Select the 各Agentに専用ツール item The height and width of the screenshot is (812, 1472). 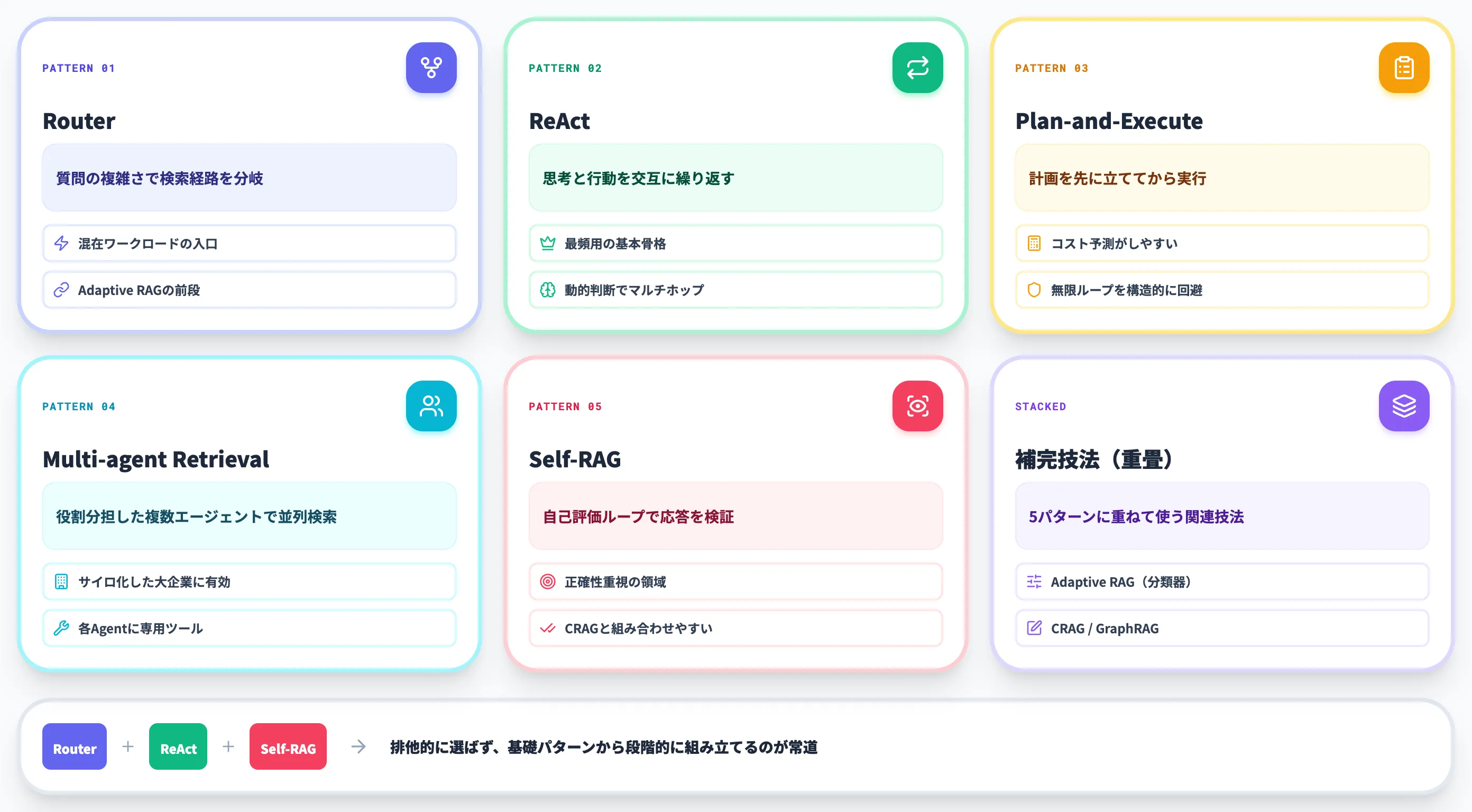click(x=249, y=628)
